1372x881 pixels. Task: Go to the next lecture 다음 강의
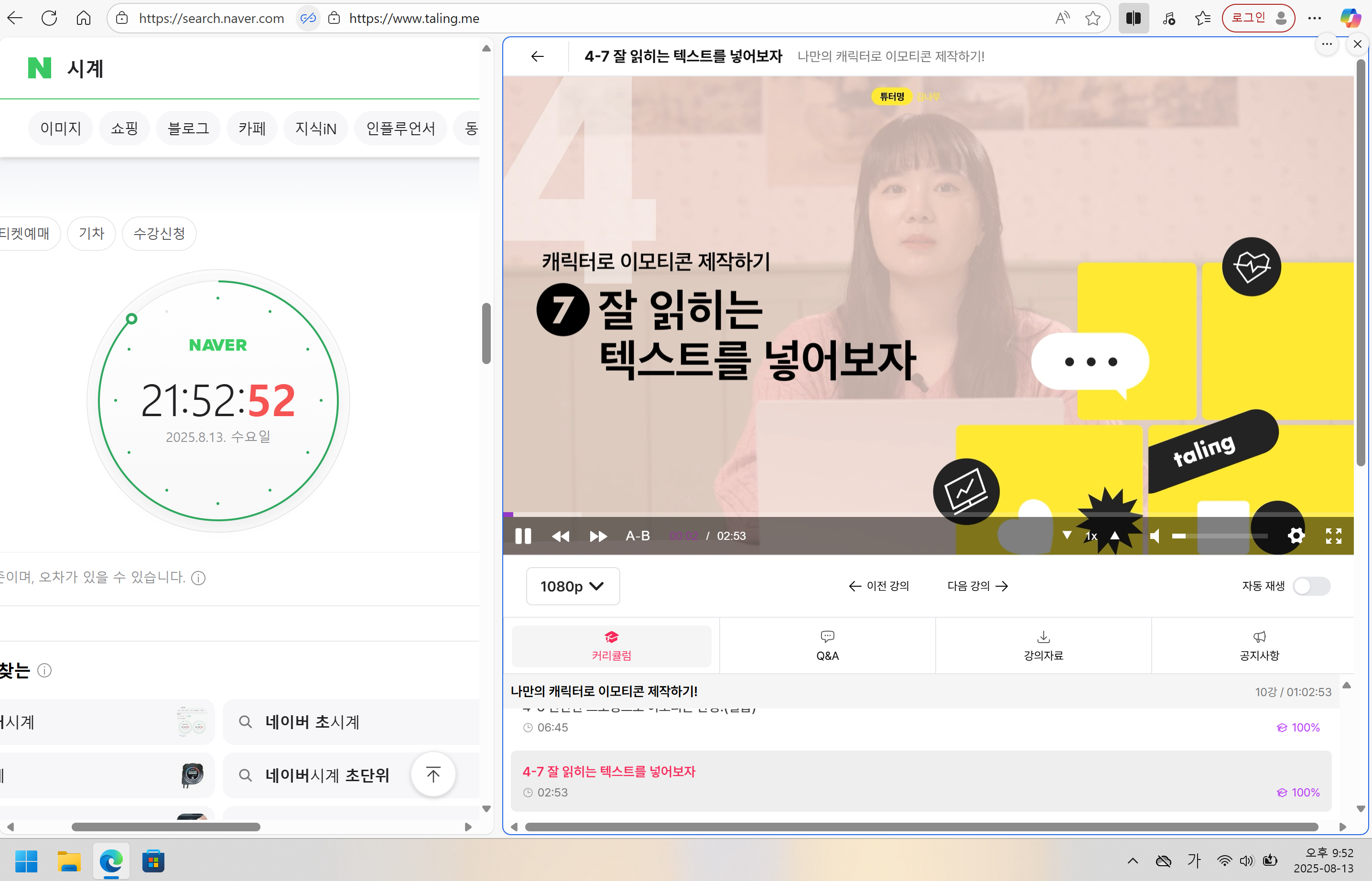click(x=977, y=586)
